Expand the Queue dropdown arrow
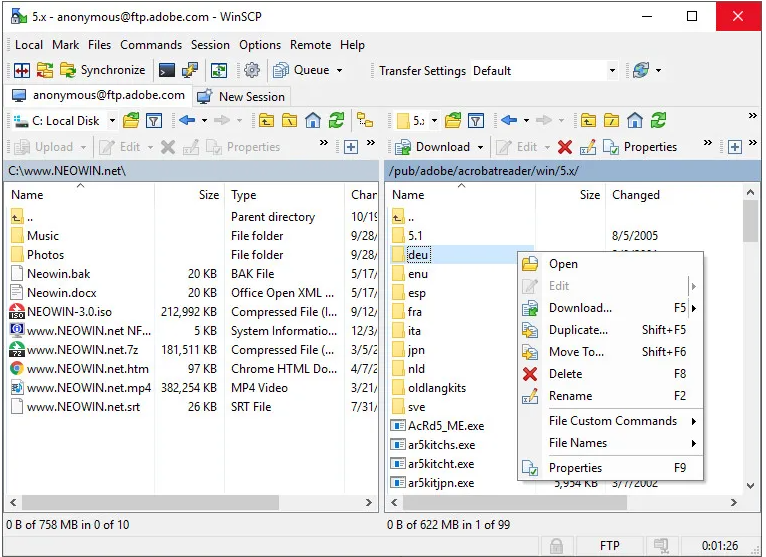Image resolution: width=766 pixels, height=557 pixels. click(339, 71)
